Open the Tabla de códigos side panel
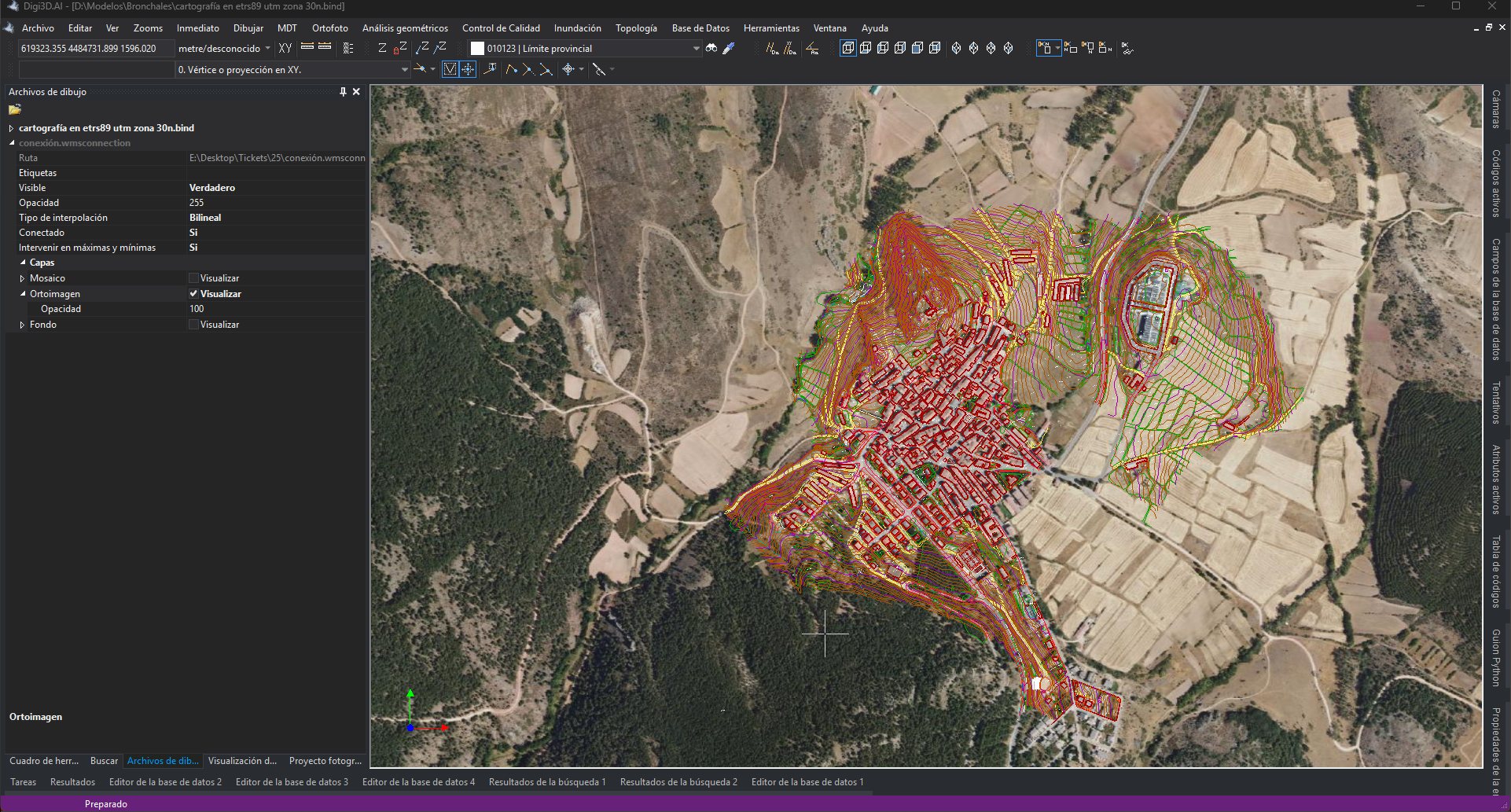 click(x=1496, y=571)
